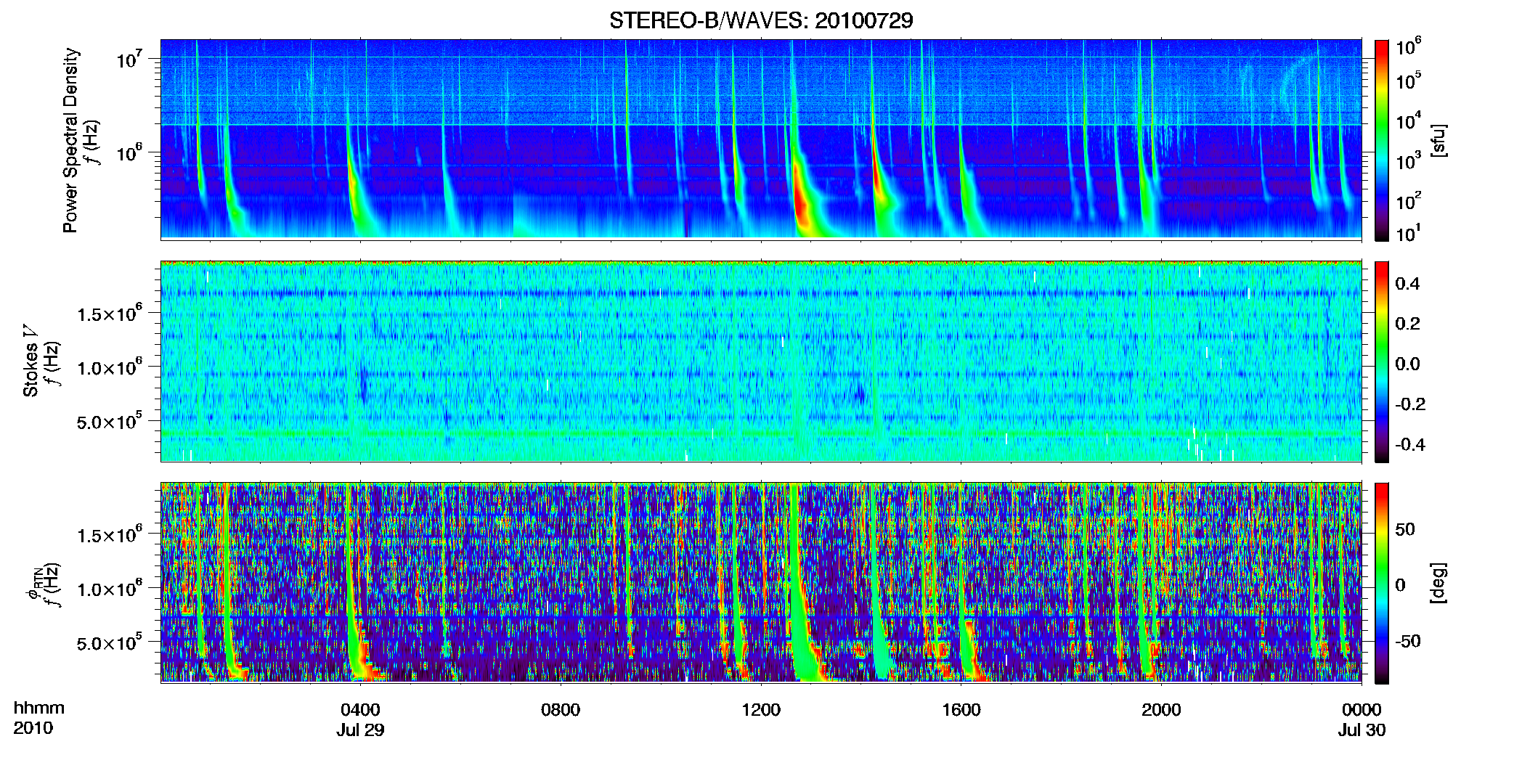Click the plot title STEREO-B/WAVES: 20100729
Screen dimensions: 1522x784
point(761,20)
